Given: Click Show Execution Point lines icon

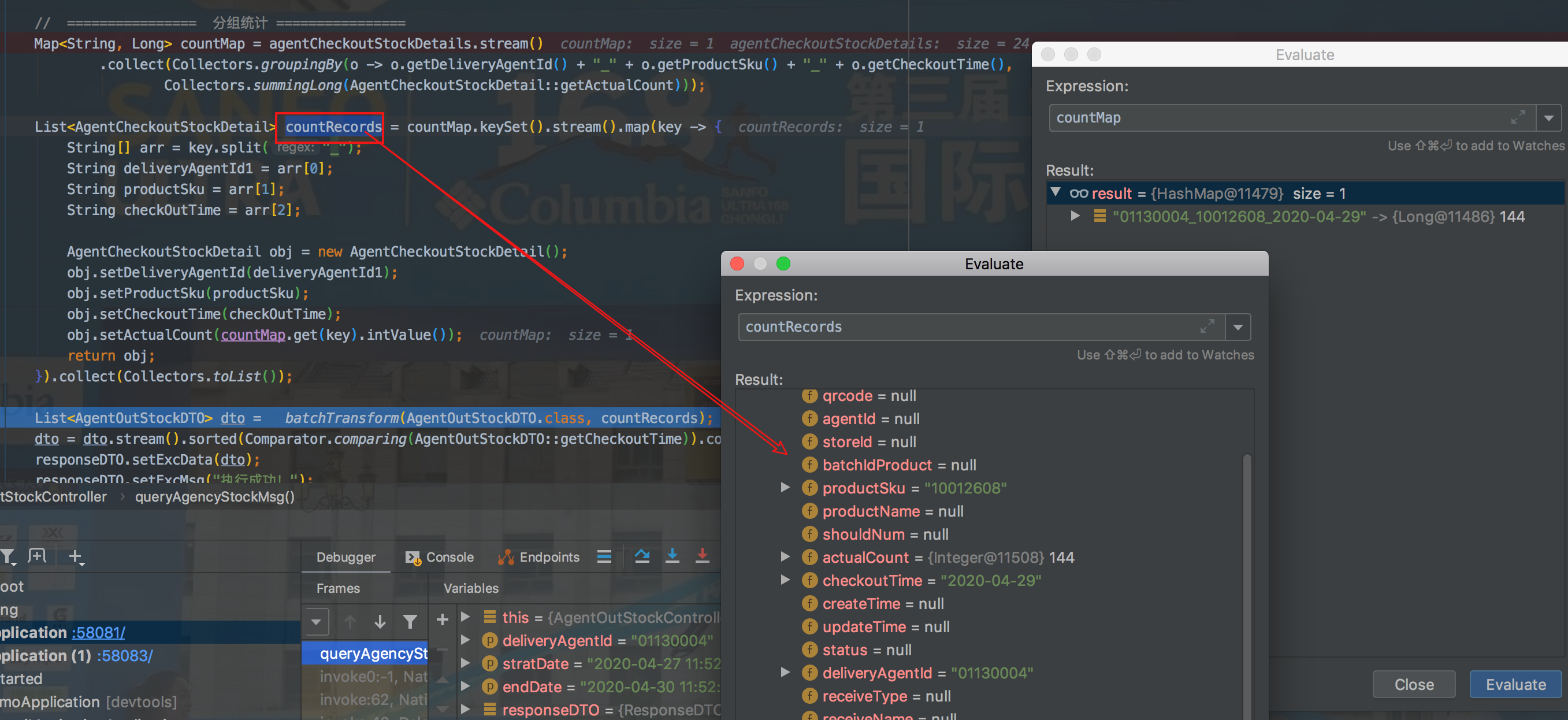Looking at the screenshot, I should (x=604, y=556).
